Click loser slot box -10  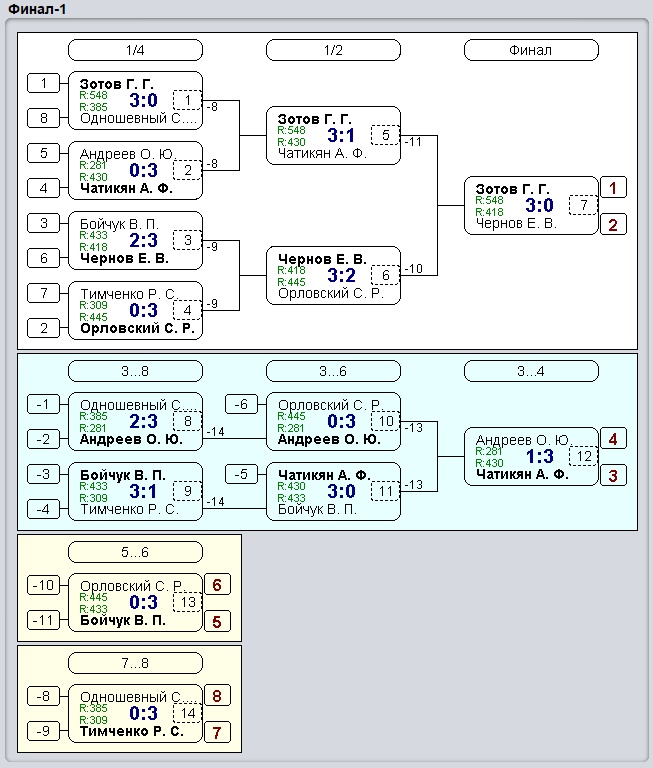pos(44,585)
